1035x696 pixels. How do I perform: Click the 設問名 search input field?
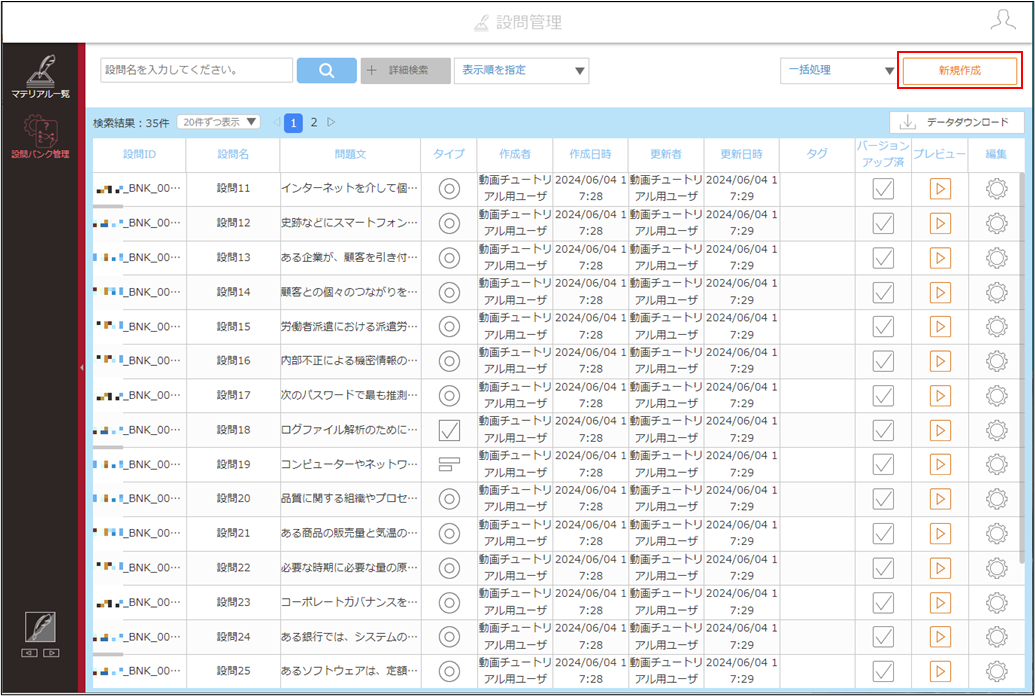[197, 70]
